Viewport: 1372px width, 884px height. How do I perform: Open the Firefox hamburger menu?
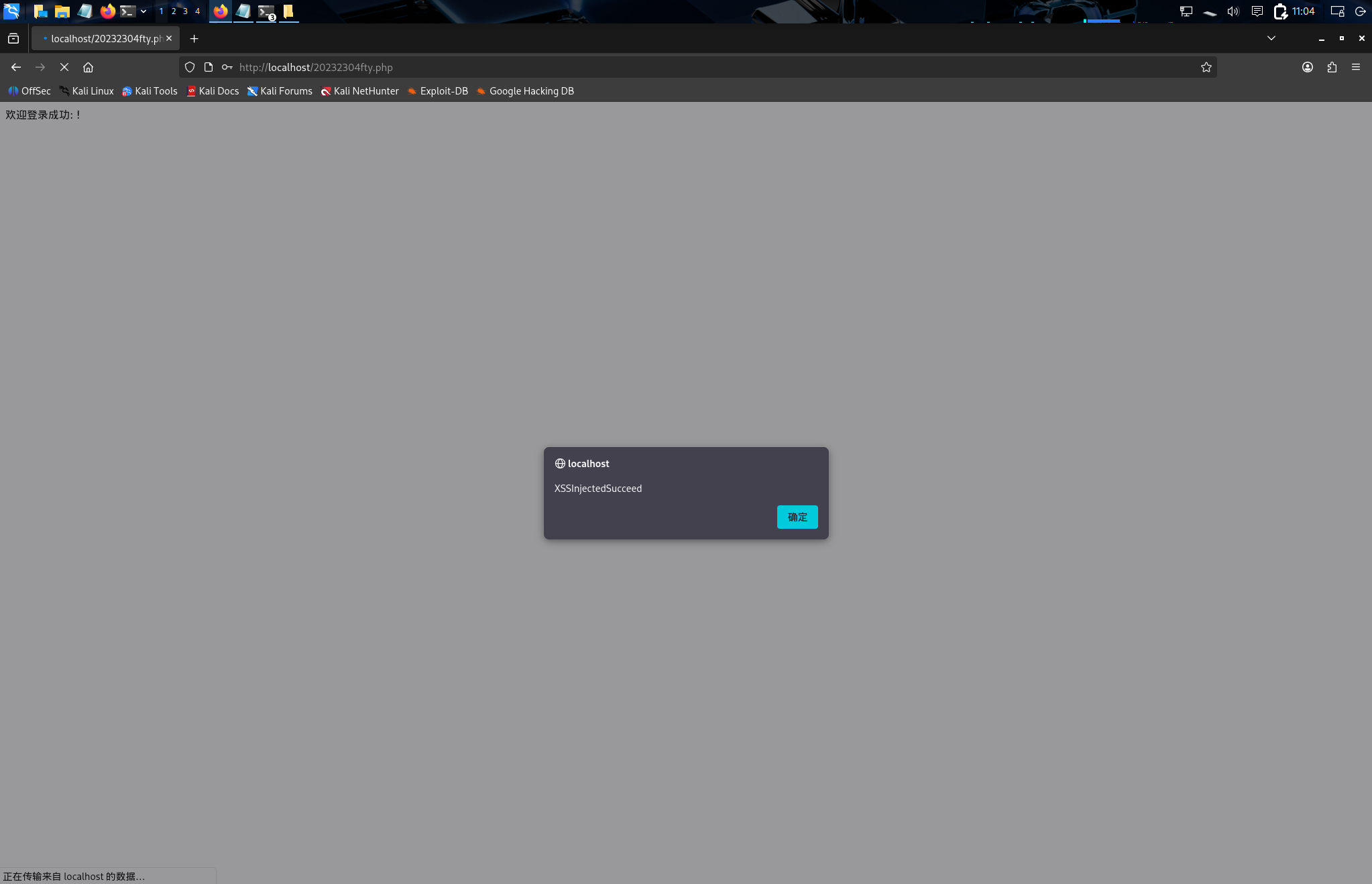click(1357, 67)
